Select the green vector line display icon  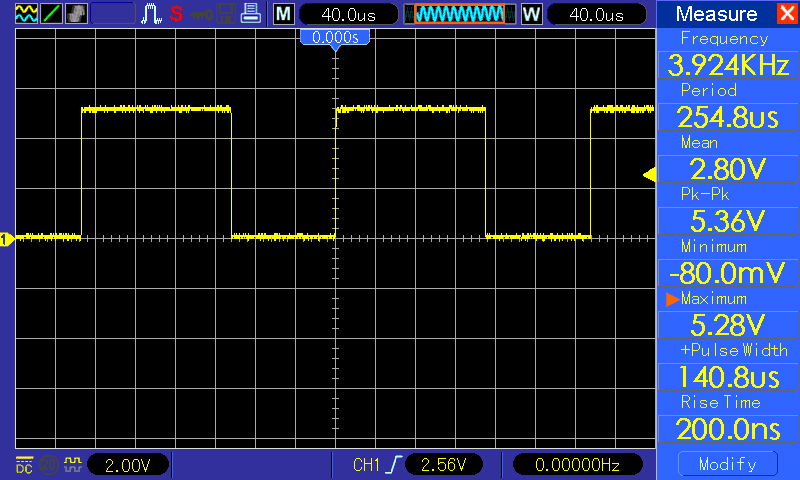pos(51,14)
